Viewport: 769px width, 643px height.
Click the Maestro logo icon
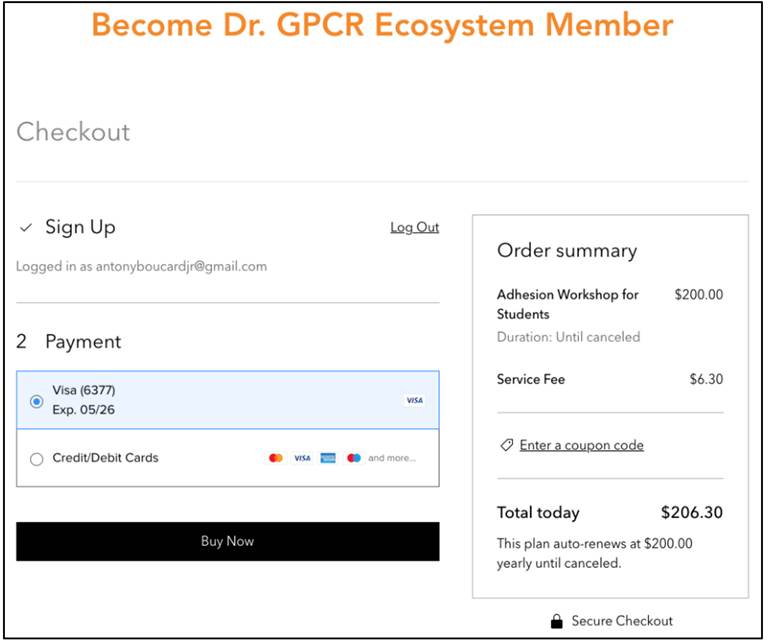click(353, 458)
